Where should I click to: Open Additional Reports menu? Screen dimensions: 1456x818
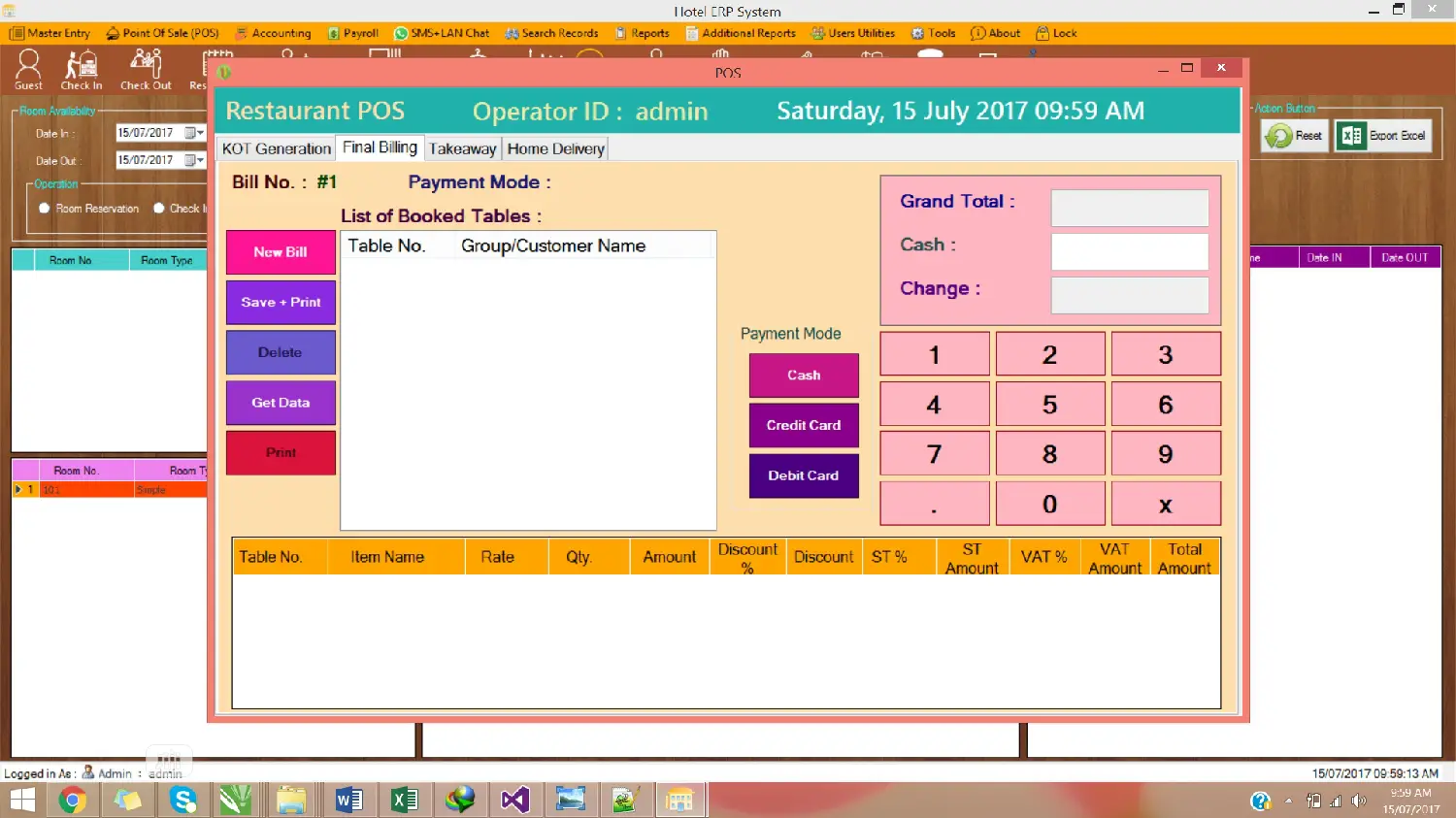coord(741,33)
